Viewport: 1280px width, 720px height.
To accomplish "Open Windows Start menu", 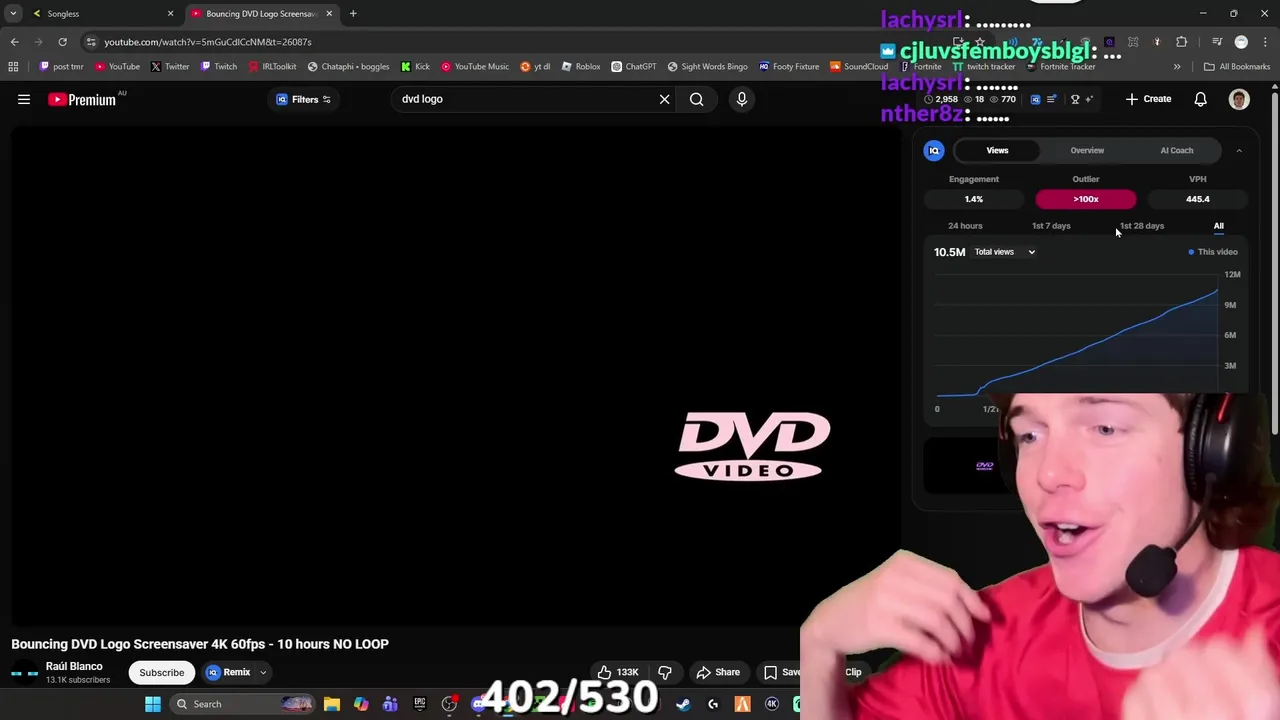I will coord(153,704).
